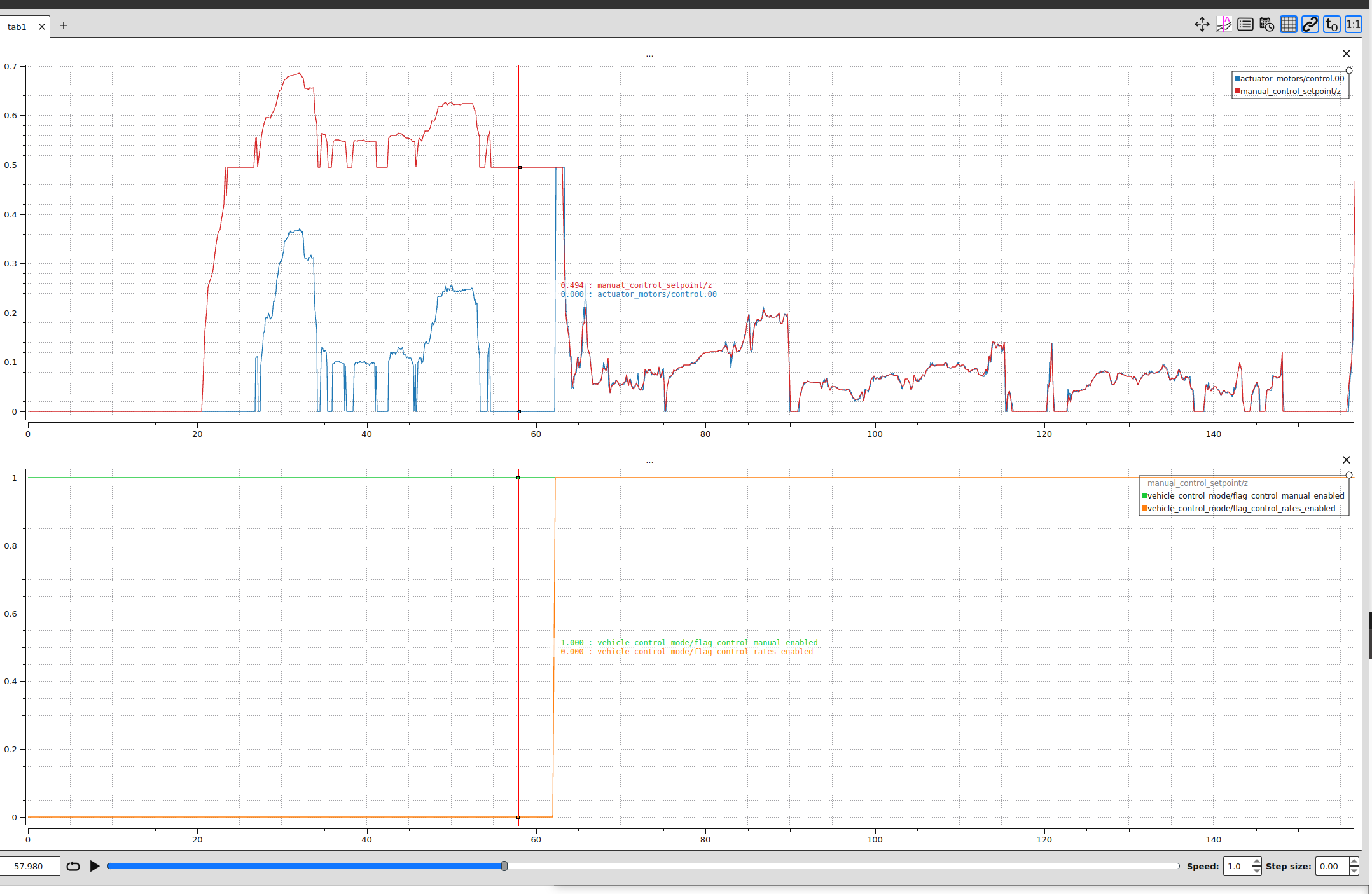Image resolution: width=1372 pixels, height=894 pixels.
Task: Toggle the t0 time offset button
Action: tap(1331, 25)
